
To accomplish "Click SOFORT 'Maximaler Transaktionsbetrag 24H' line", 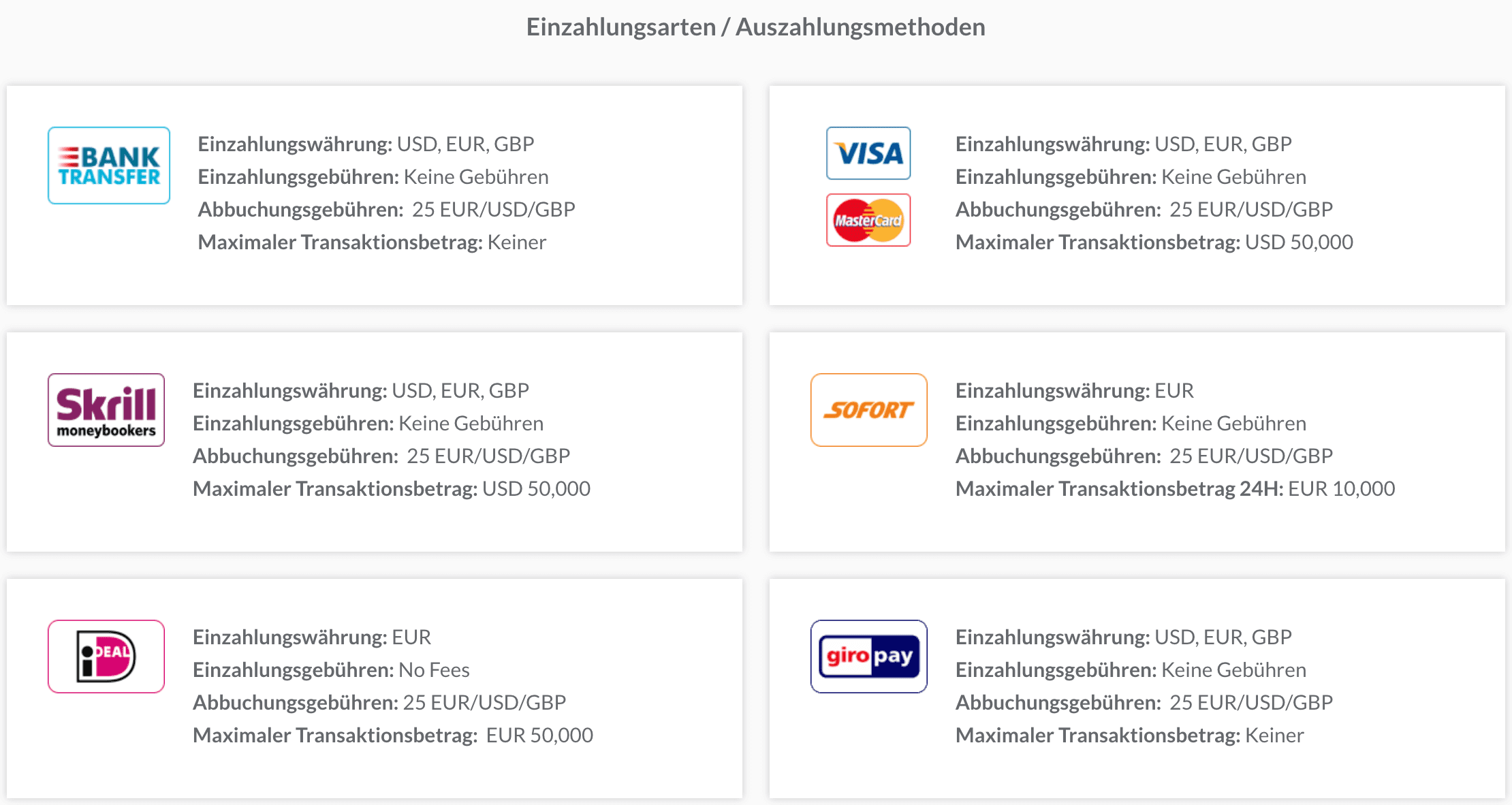I will tap(1175, 489).
